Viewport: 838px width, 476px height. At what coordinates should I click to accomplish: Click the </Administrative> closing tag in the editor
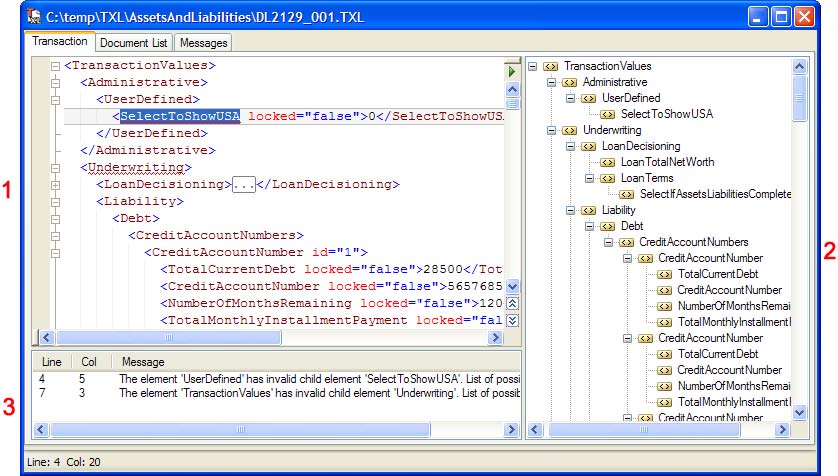click(x=148, y=150)
